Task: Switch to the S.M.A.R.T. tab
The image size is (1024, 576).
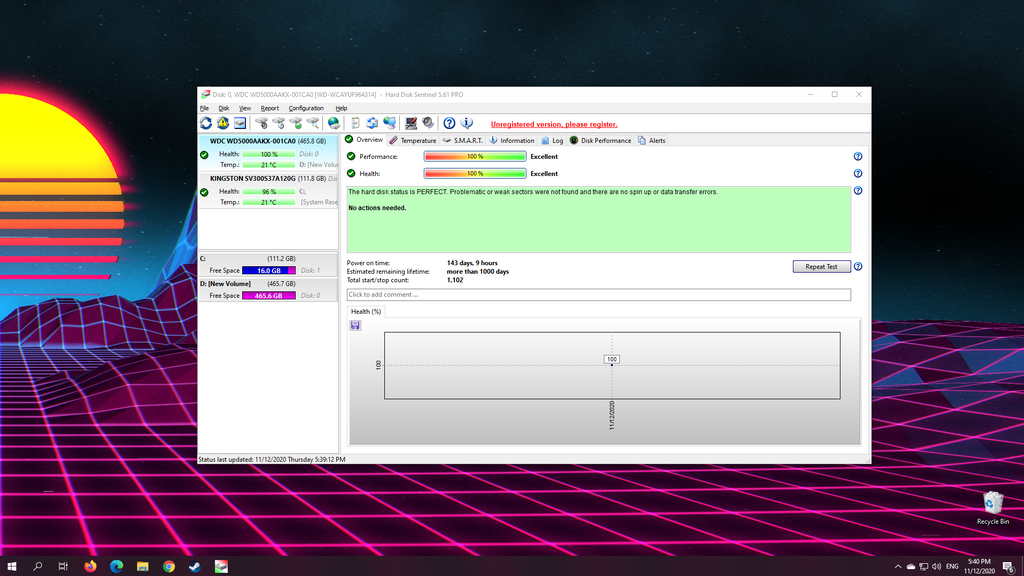Action: (468, 141)
